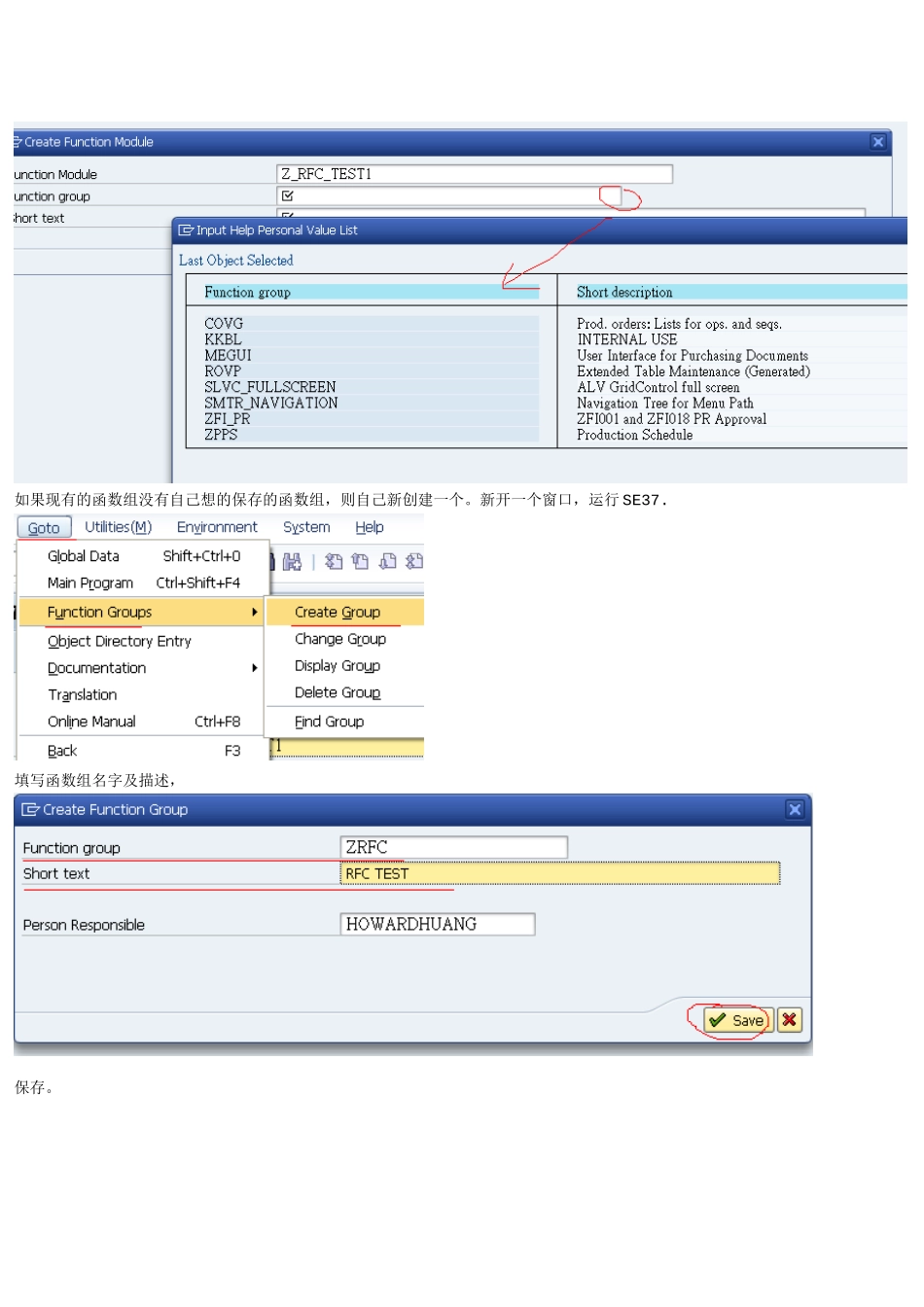
Task: Click the Save button
Action: [738, 1020]
